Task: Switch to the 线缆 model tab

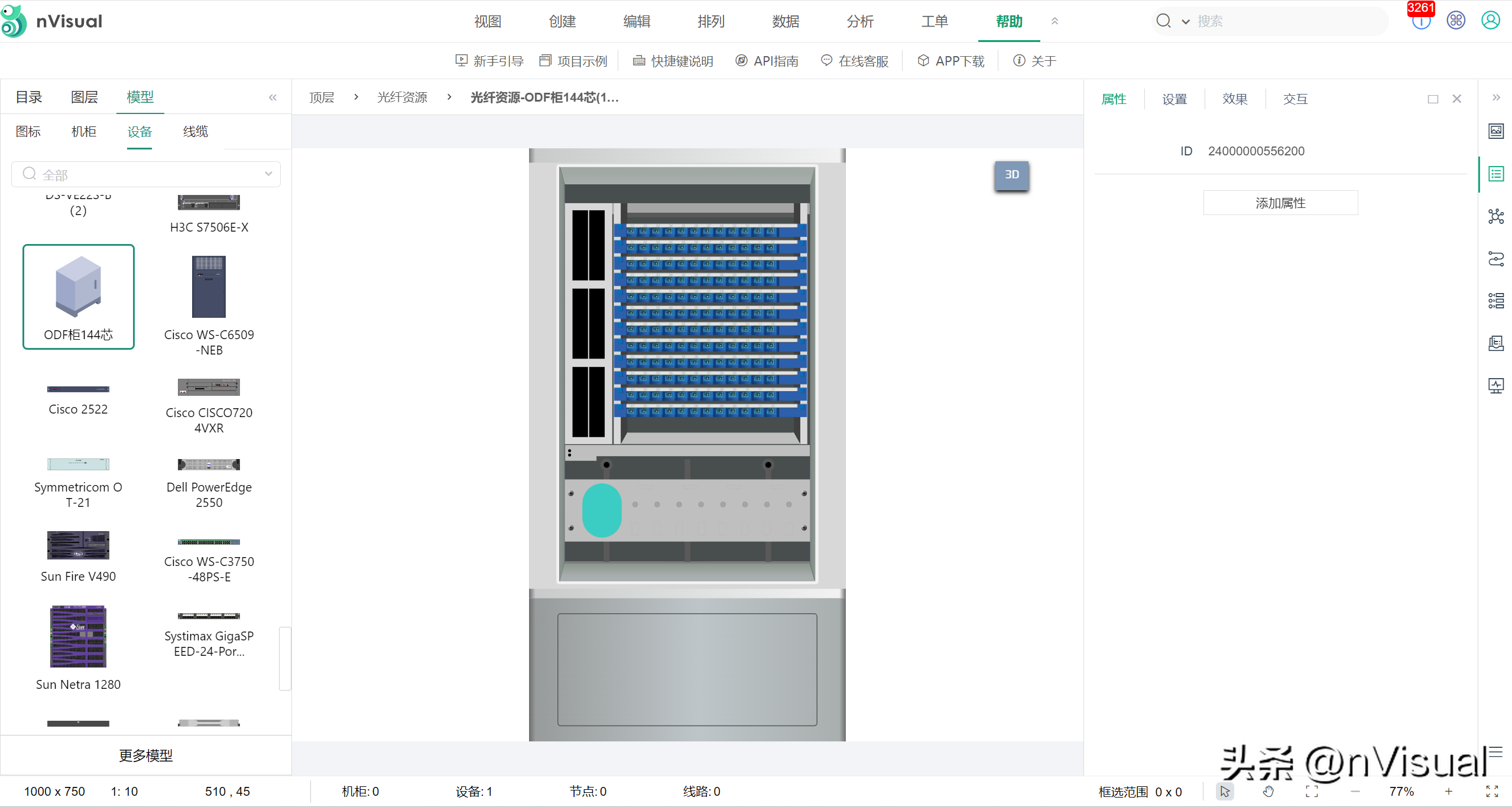Action: click(x=196, y=131)
